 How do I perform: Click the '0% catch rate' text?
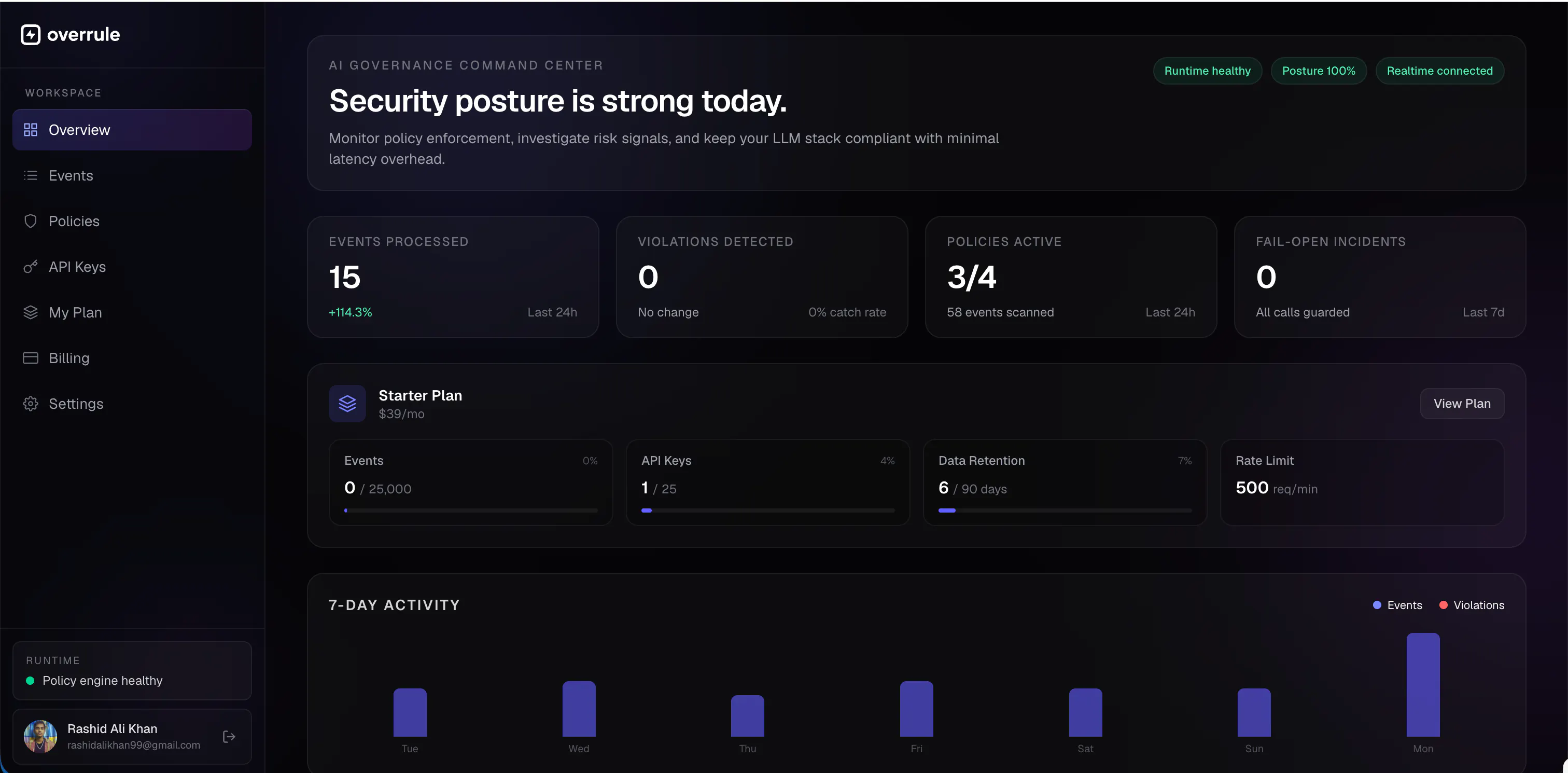point(847,312)
